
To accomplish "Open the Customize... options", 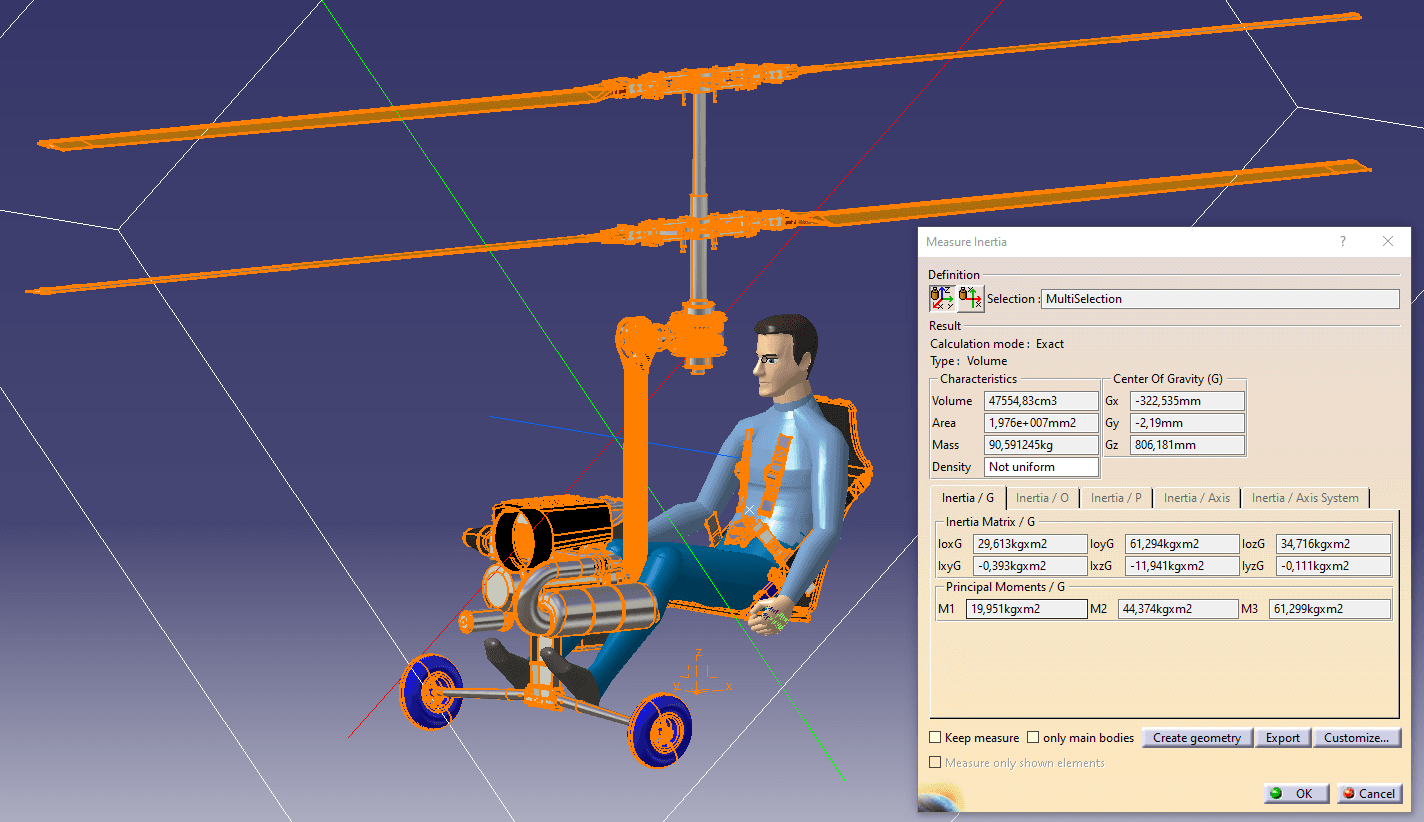I will click(x=1356, y=738).
